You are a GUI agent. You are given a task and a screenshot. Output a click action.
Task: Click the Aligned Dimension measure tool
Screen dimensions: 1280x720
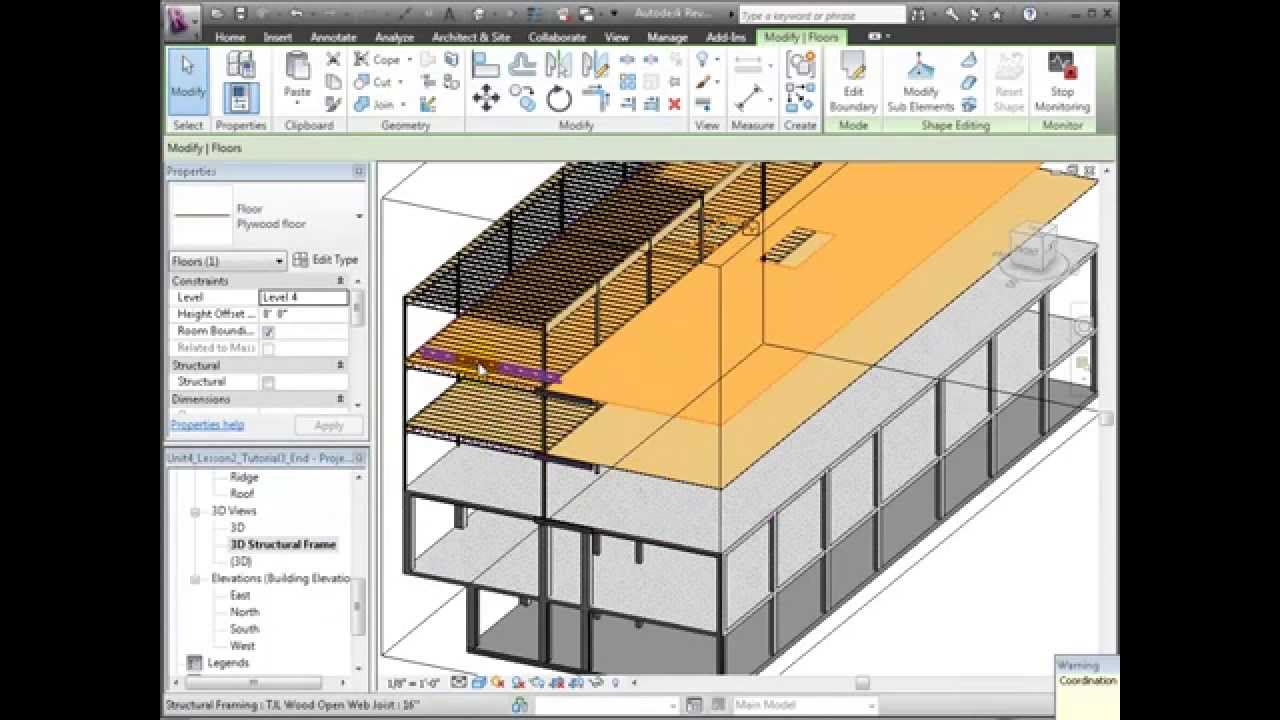coord(749,98)
